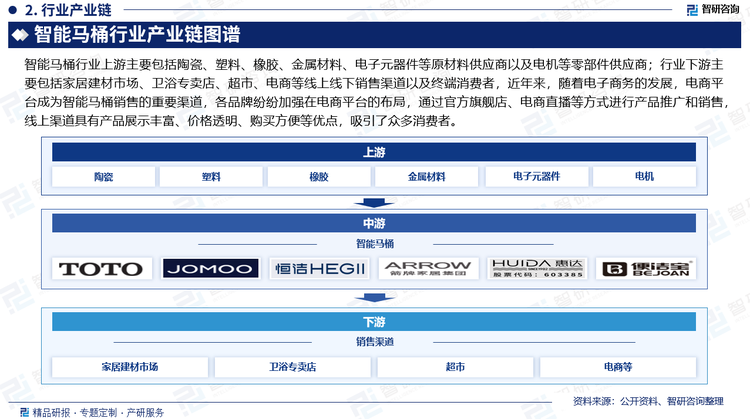Click the 家居建材市场 box

click(130, 367)
